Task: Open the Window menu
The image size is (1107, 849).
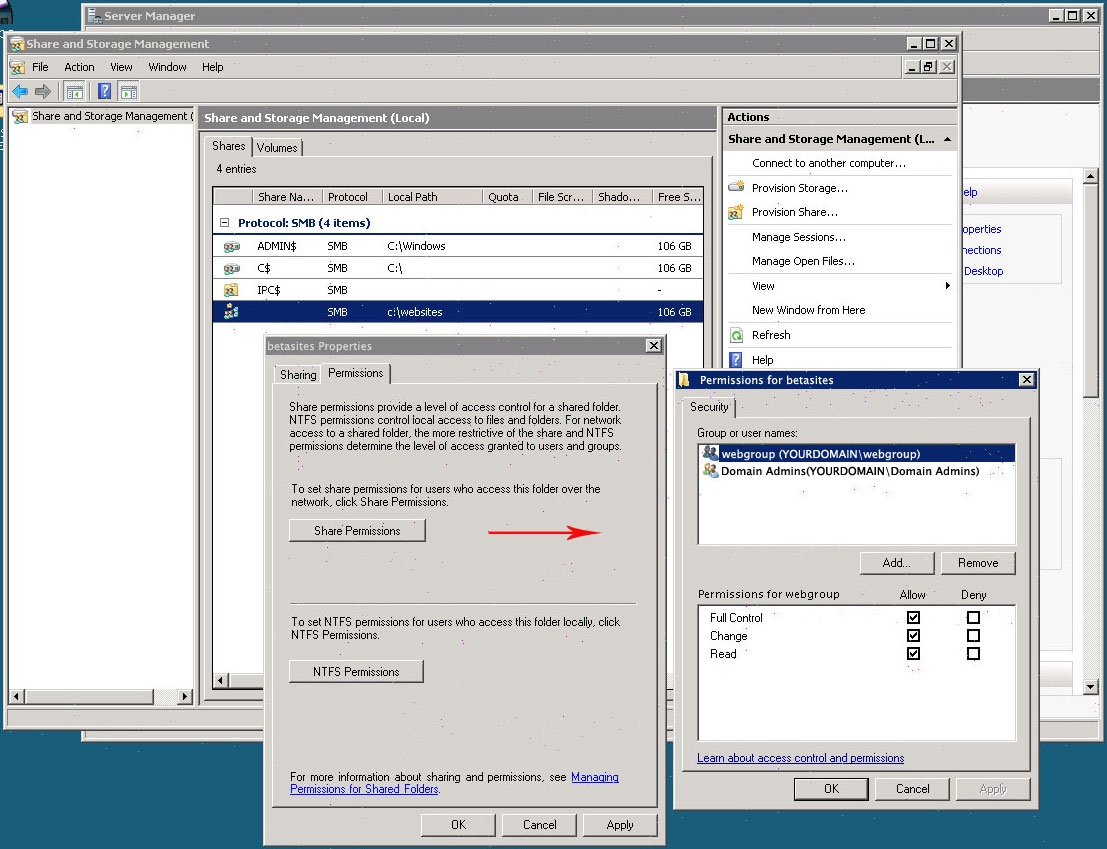Action: tap(167, 67)
